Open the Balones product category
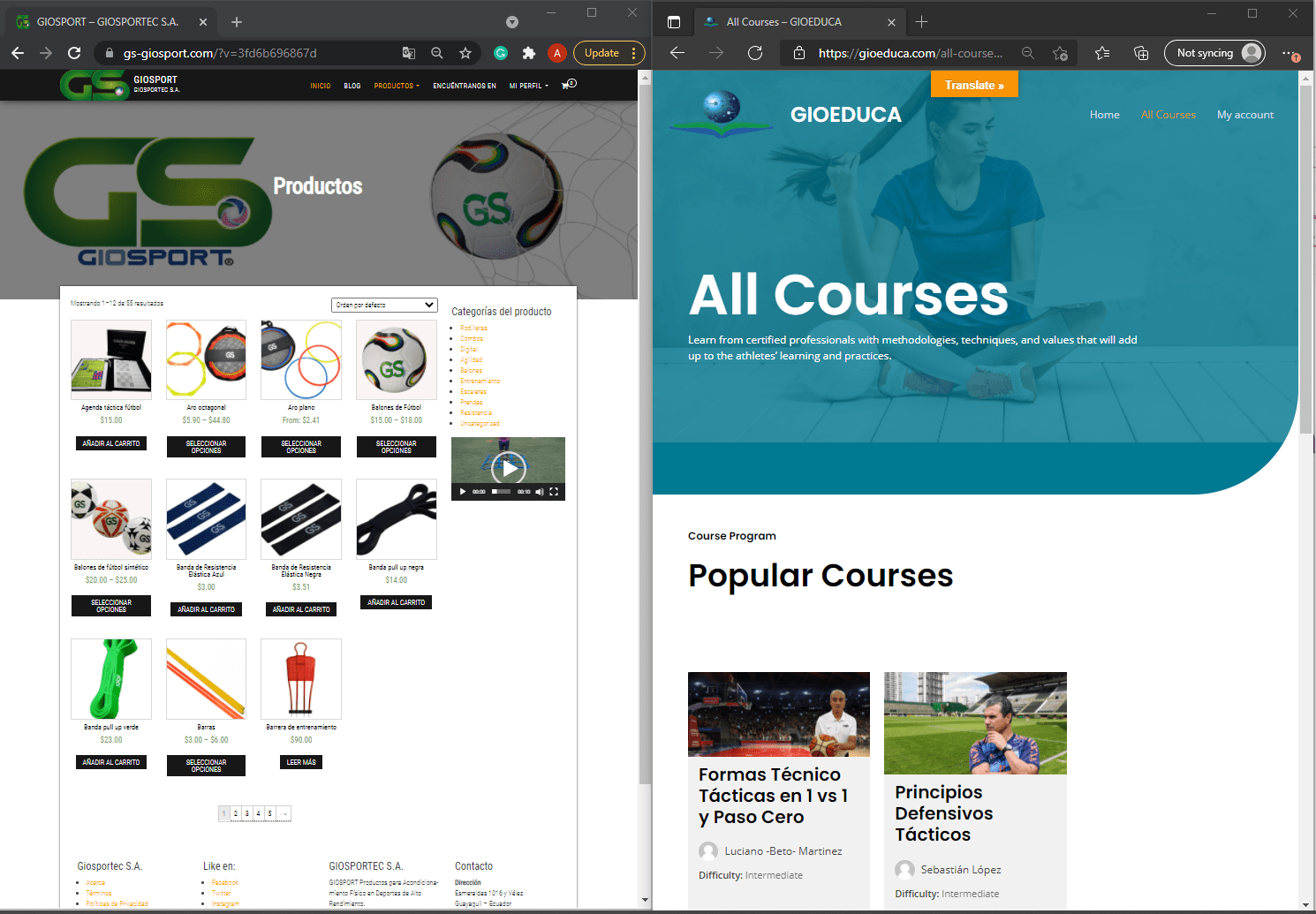 click(x=471, y=370)
